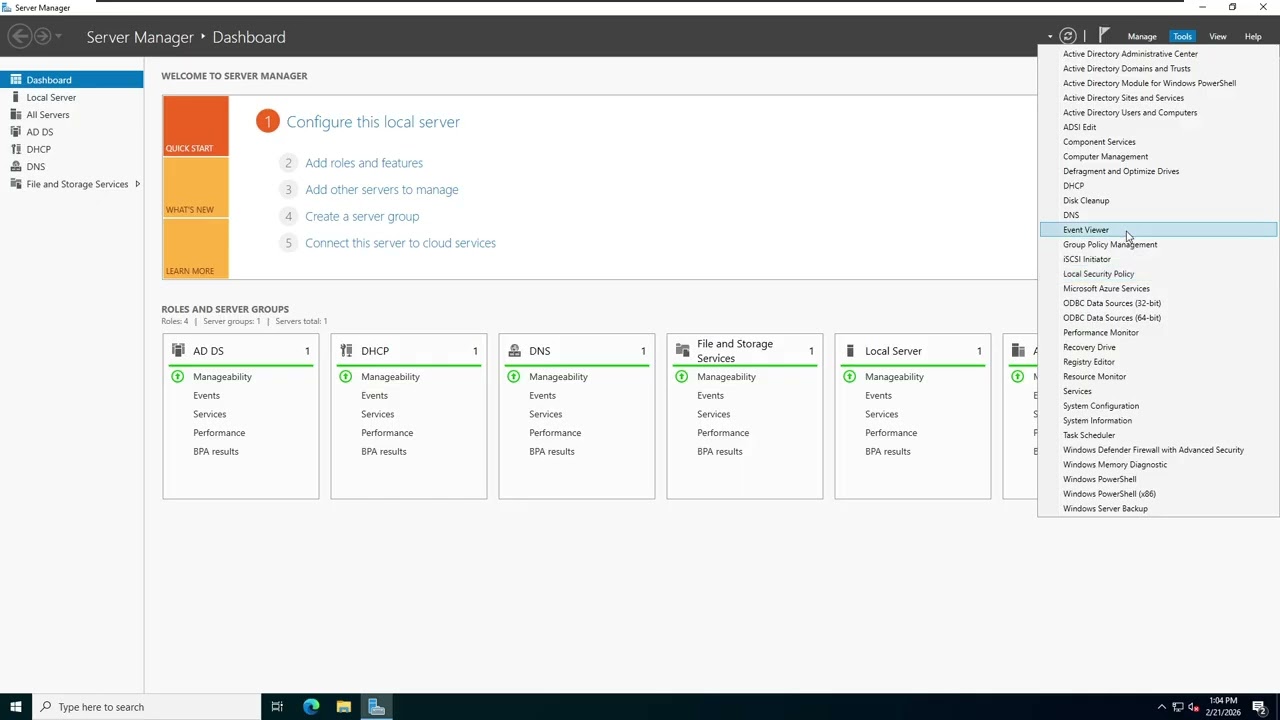Show hidden system tray icons
The width and height of the screenshot is (1280, 720).
[x=1161, y=707]
